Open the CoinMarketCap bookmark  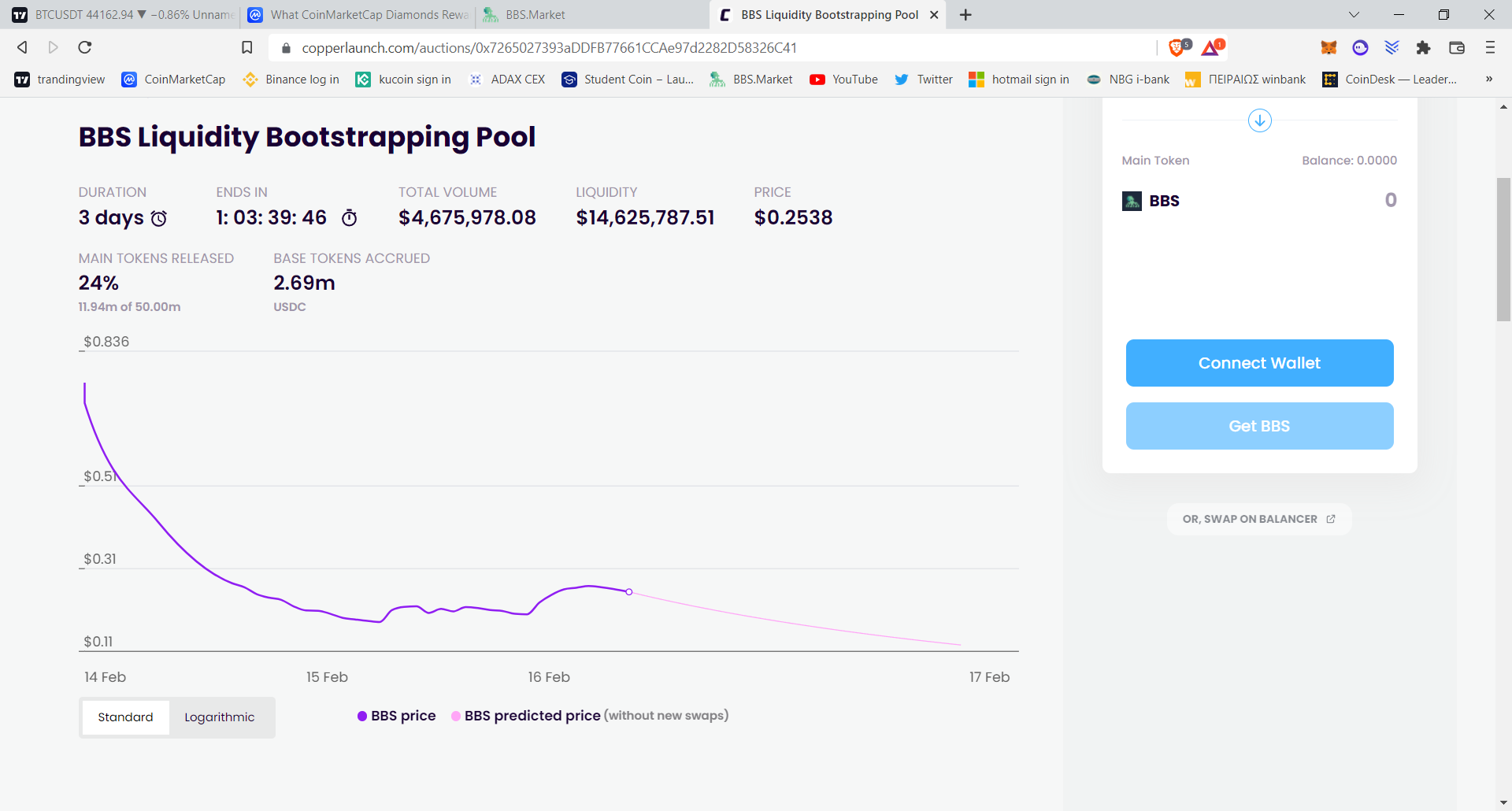pos(173,79)
